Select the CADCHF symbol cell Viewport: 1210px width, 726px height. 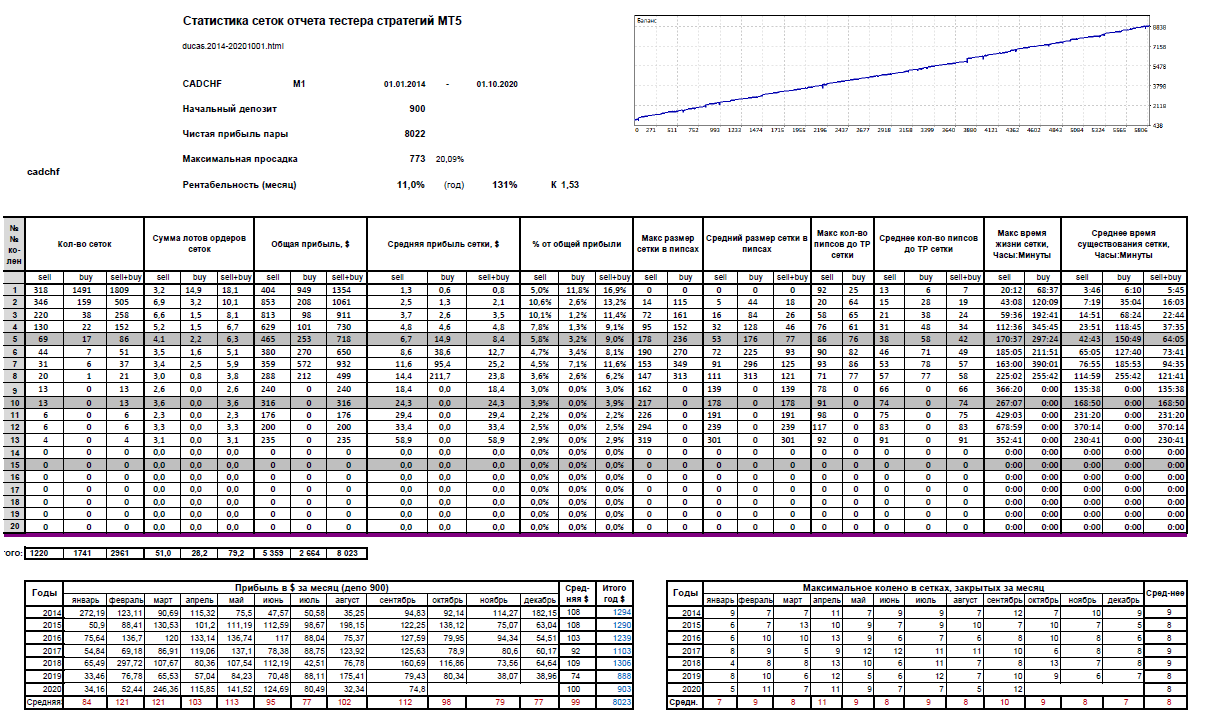201,84
